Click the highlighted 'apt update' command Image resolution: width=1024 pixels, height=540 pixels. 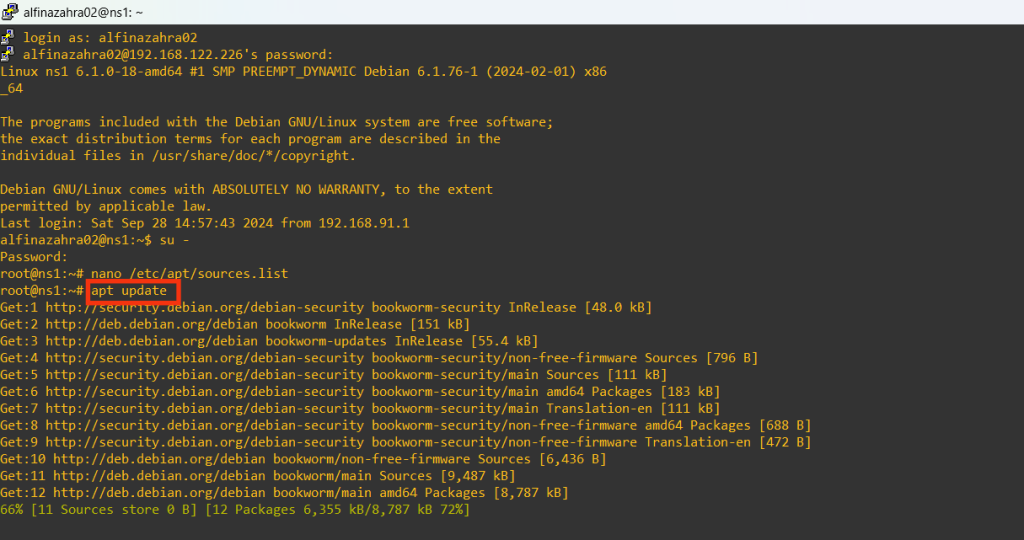pos(131,291)
